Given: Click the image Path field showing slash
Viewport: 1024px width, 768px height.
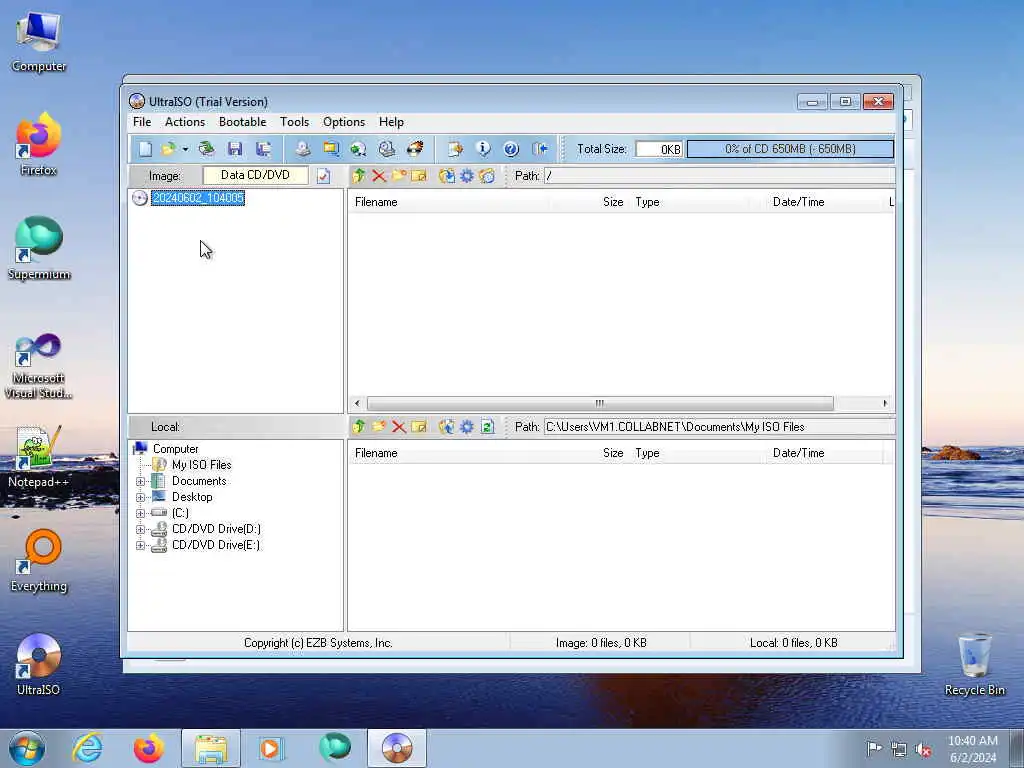Looking at the screenshot, I should 719,176.
